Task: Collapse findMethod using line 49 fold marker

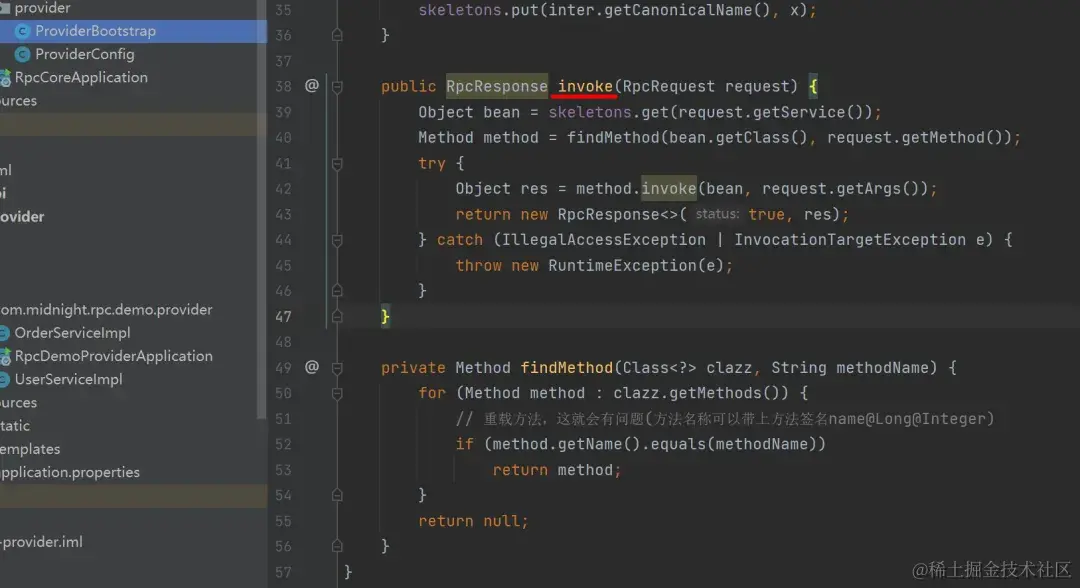Action: pyautogui.click(x=337, y=368)
